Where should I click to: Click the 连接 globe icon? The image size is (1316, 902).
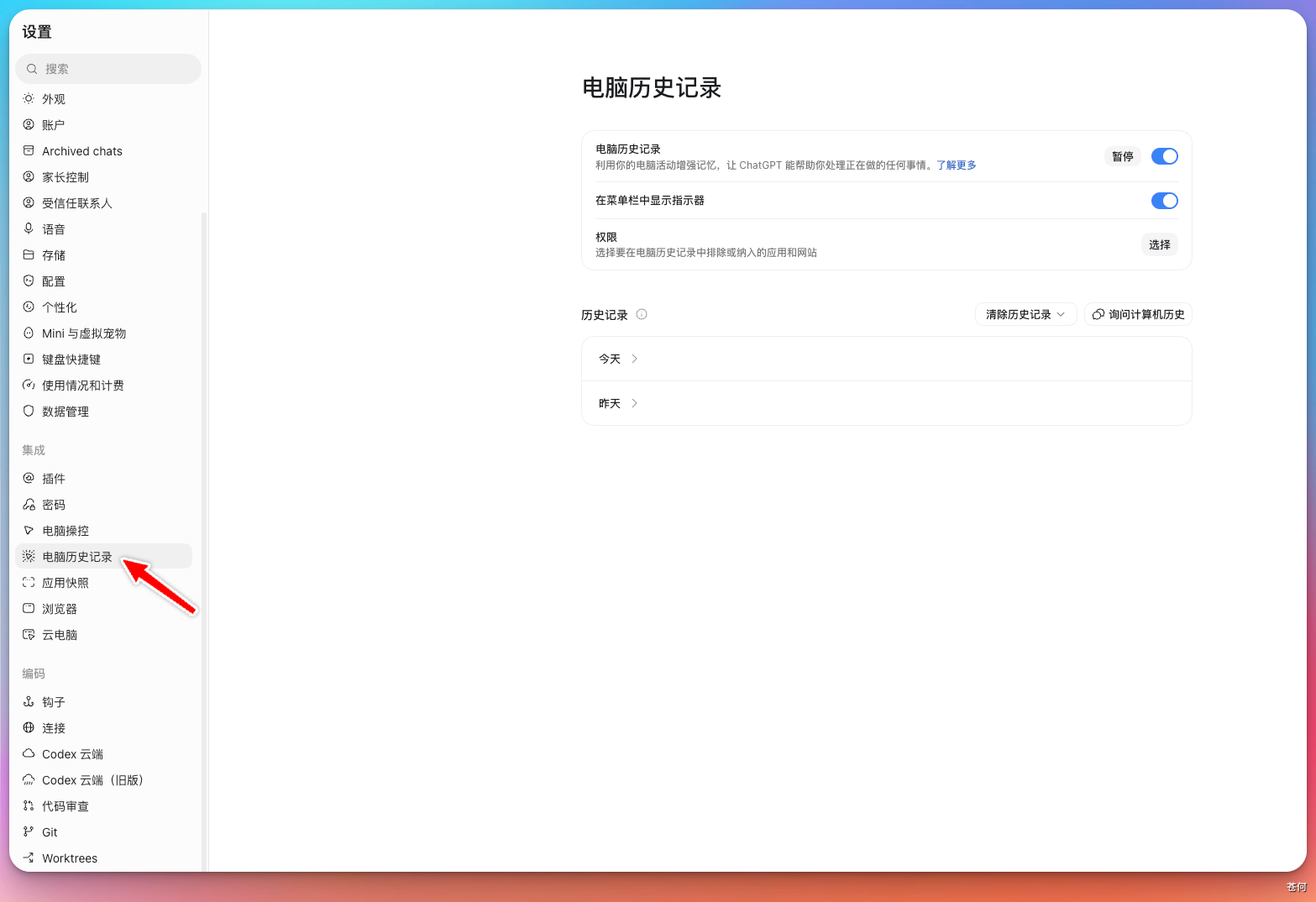tap(29, 727)
